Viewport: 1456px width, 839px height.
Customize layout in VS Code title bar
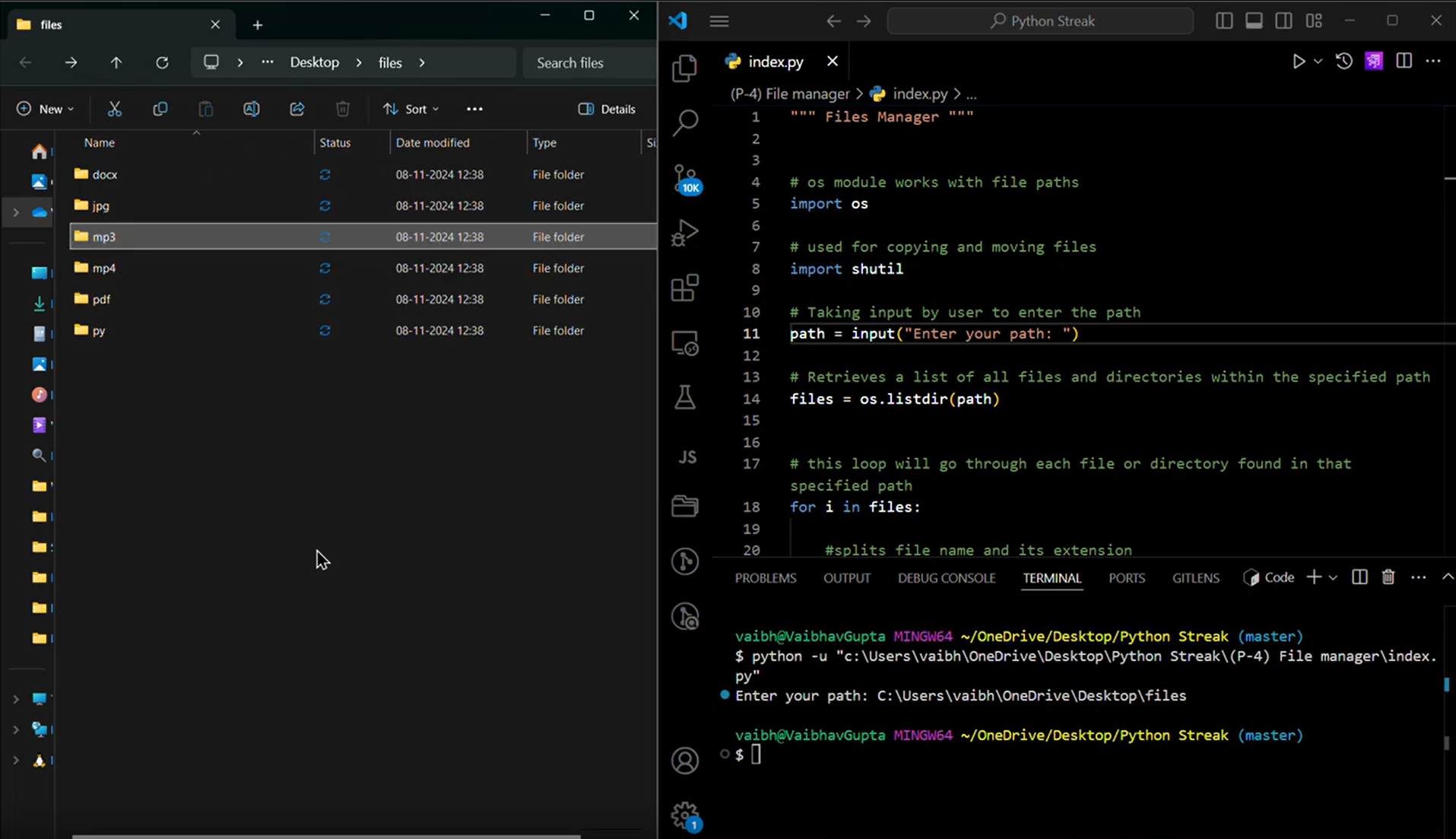(1314, 21)
